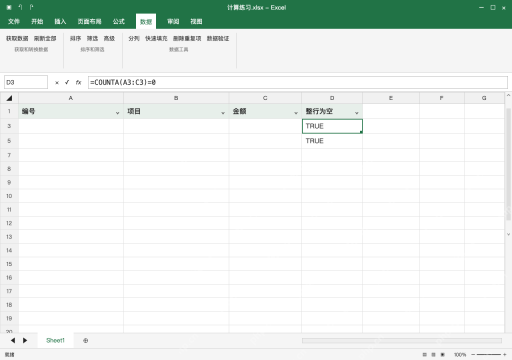
Task: Switch to Page Layout view icon
Action: tap(433, 355)
